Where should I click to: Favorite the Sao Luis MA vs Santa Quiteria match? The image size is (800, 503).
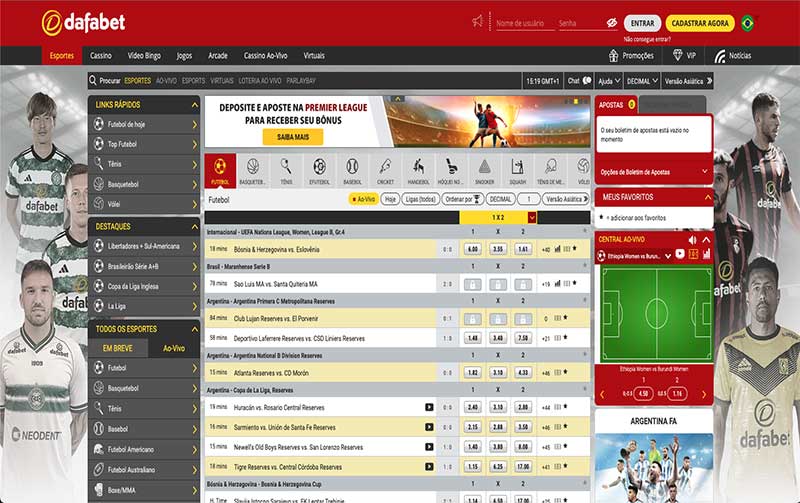(x=575, y=283)
